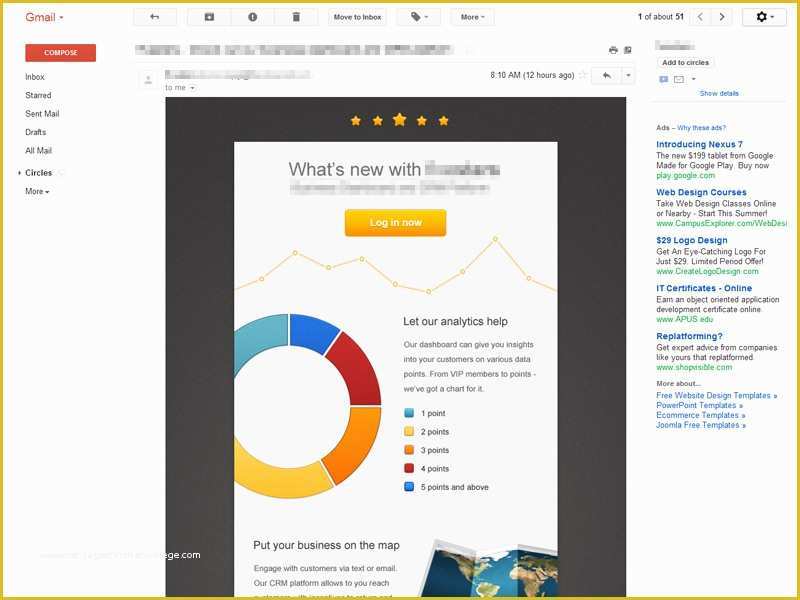Click Show details link
The height and width of the screenshot is (600, 800).
point(719,93)
